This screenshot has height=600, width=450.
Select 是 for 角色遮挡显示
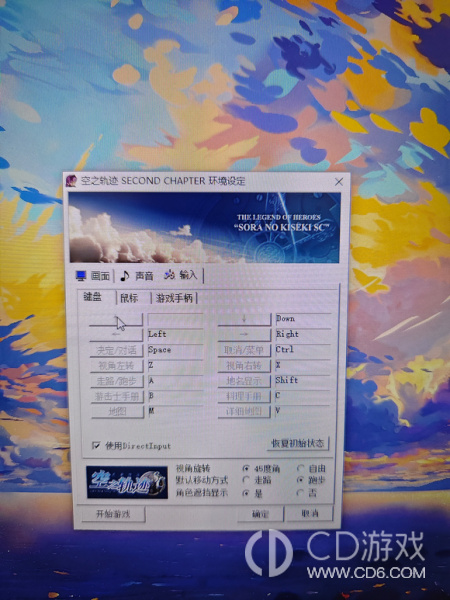coord(246,493)
